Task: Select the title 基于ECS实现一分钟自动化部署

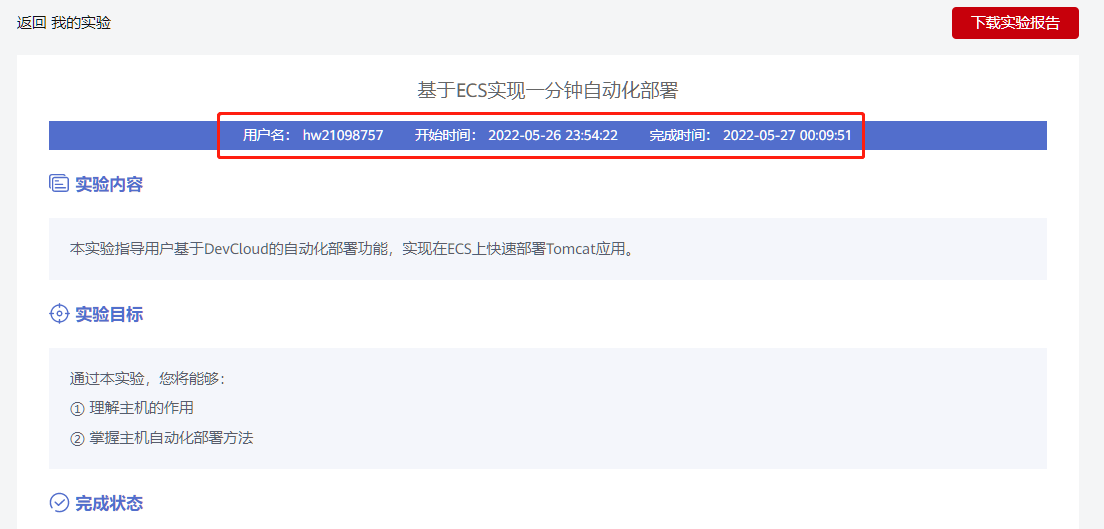Action: point(547,90)
